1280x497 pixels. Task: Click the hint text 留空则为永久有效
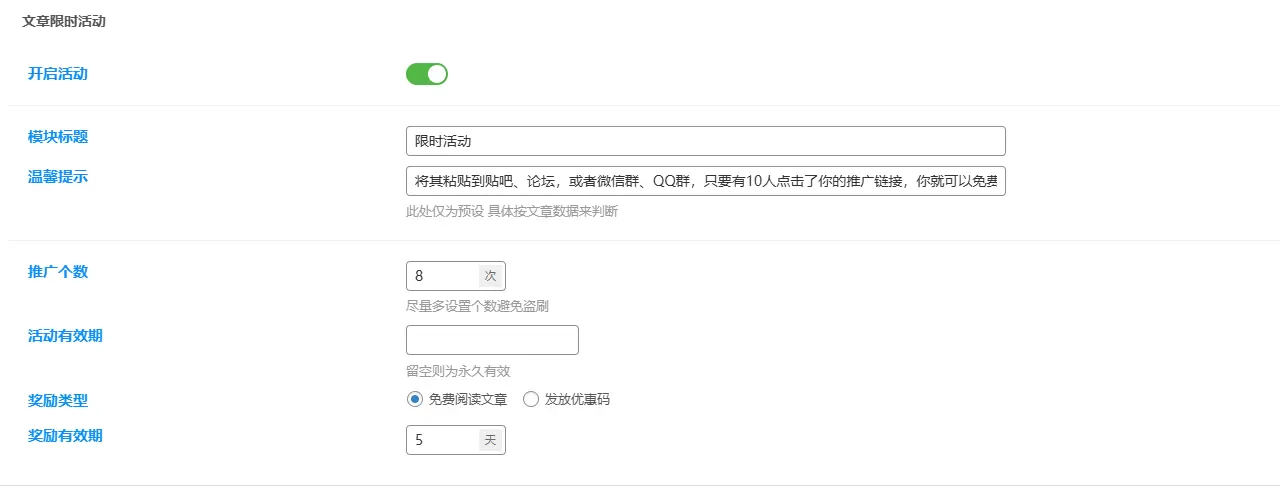(458, 371)
